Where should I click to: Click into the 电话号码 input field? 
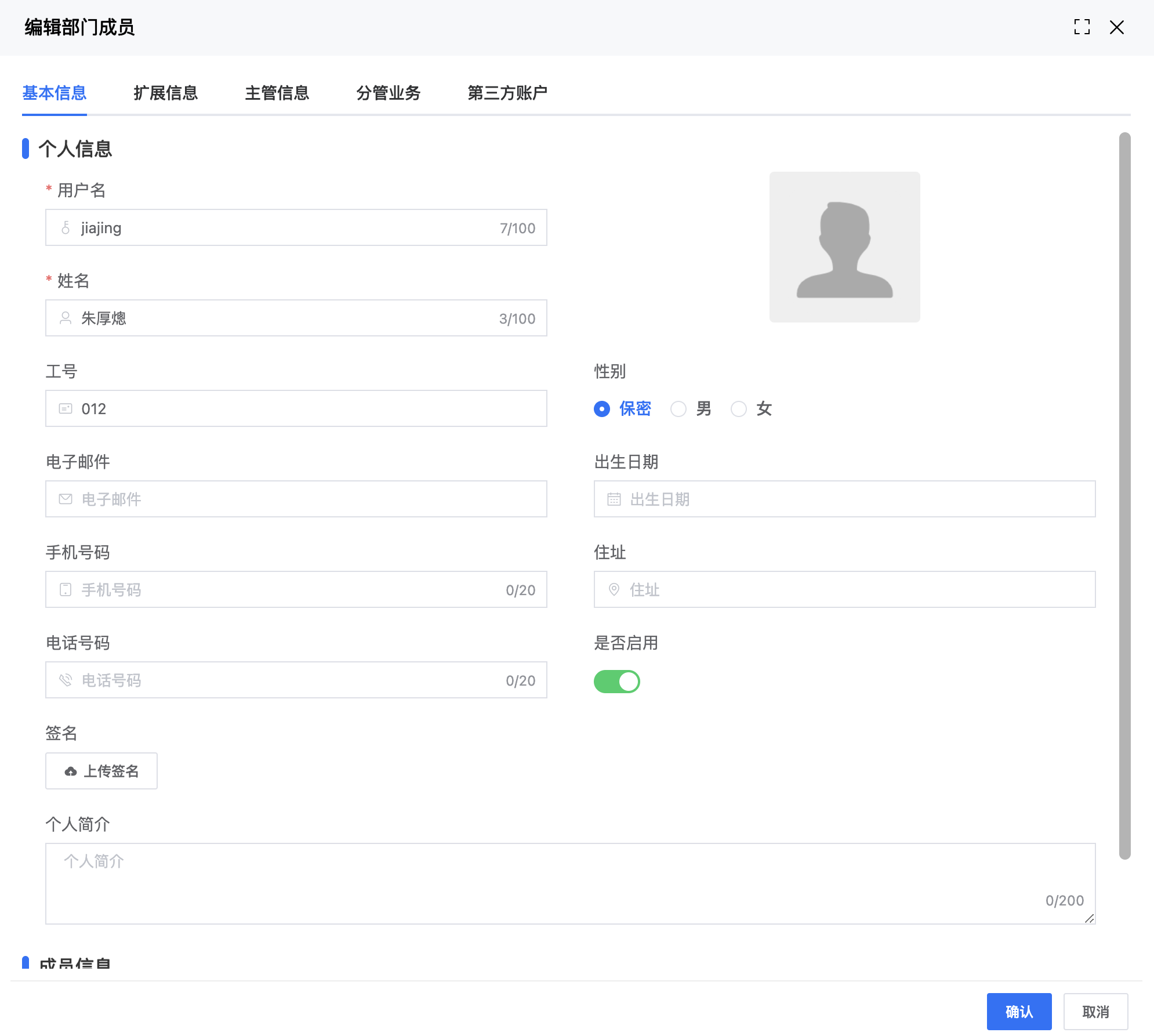[x=296, y=680]
